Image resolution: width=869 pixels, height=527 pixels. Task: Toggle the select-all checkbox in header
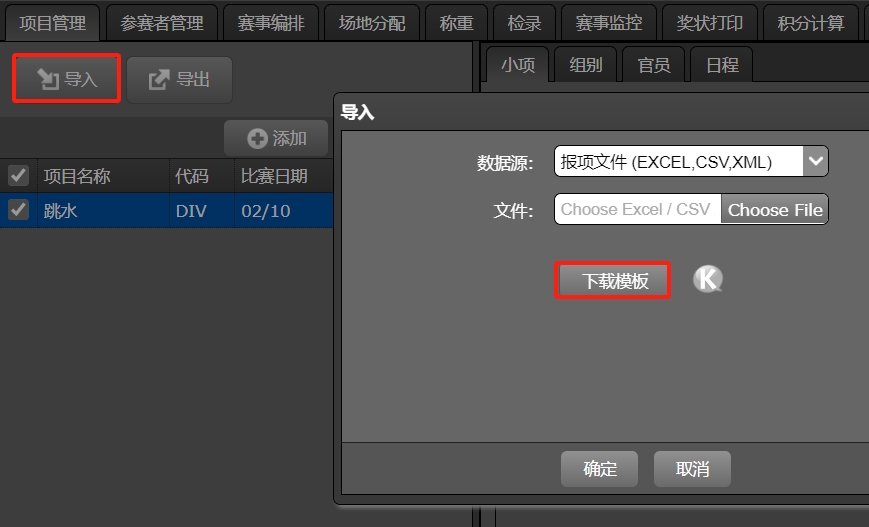[18, 176]
